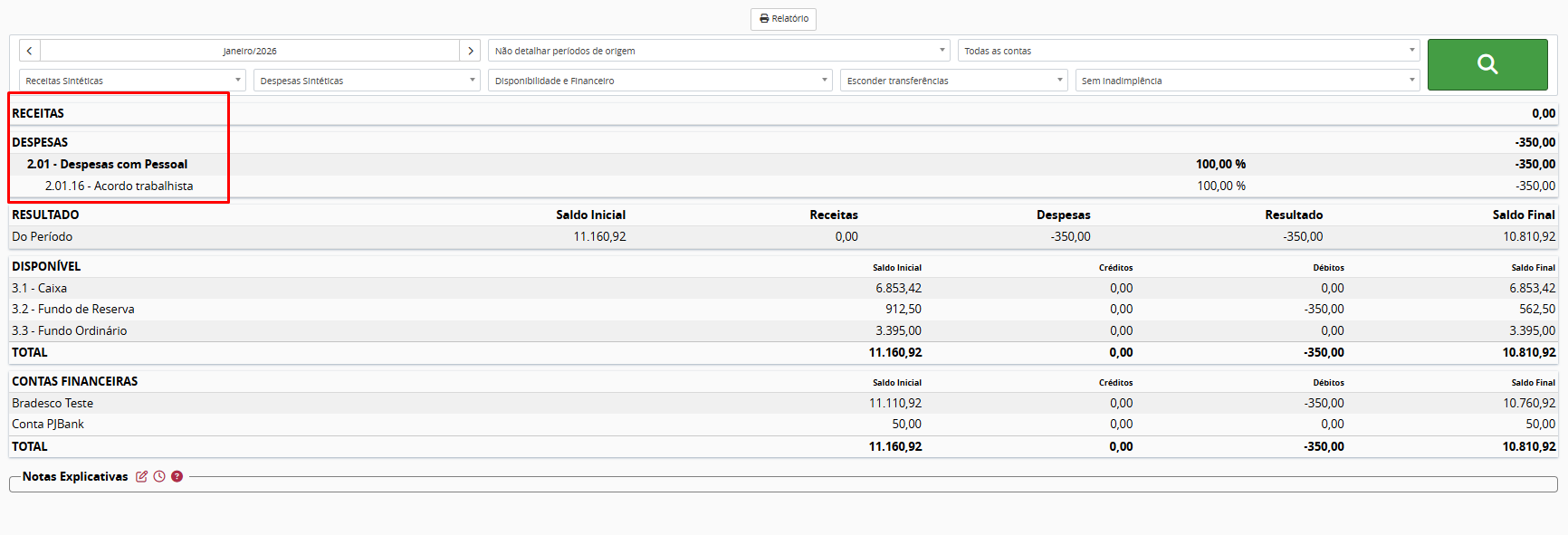The height and width of the screenshot is (535, 1568).
Task: Click the janeiro/2026 period field
Action: [x=250, y=51]
